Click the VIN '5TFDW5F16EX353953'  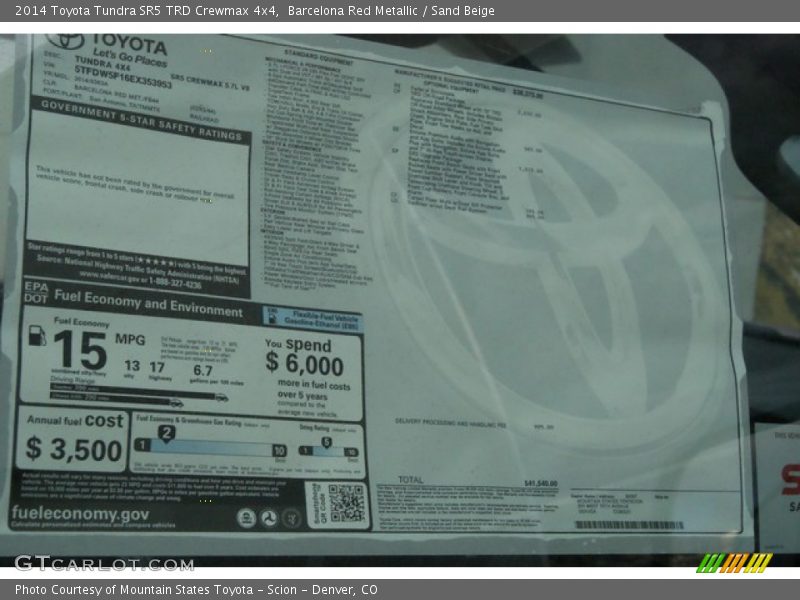(x=123, y=77)
